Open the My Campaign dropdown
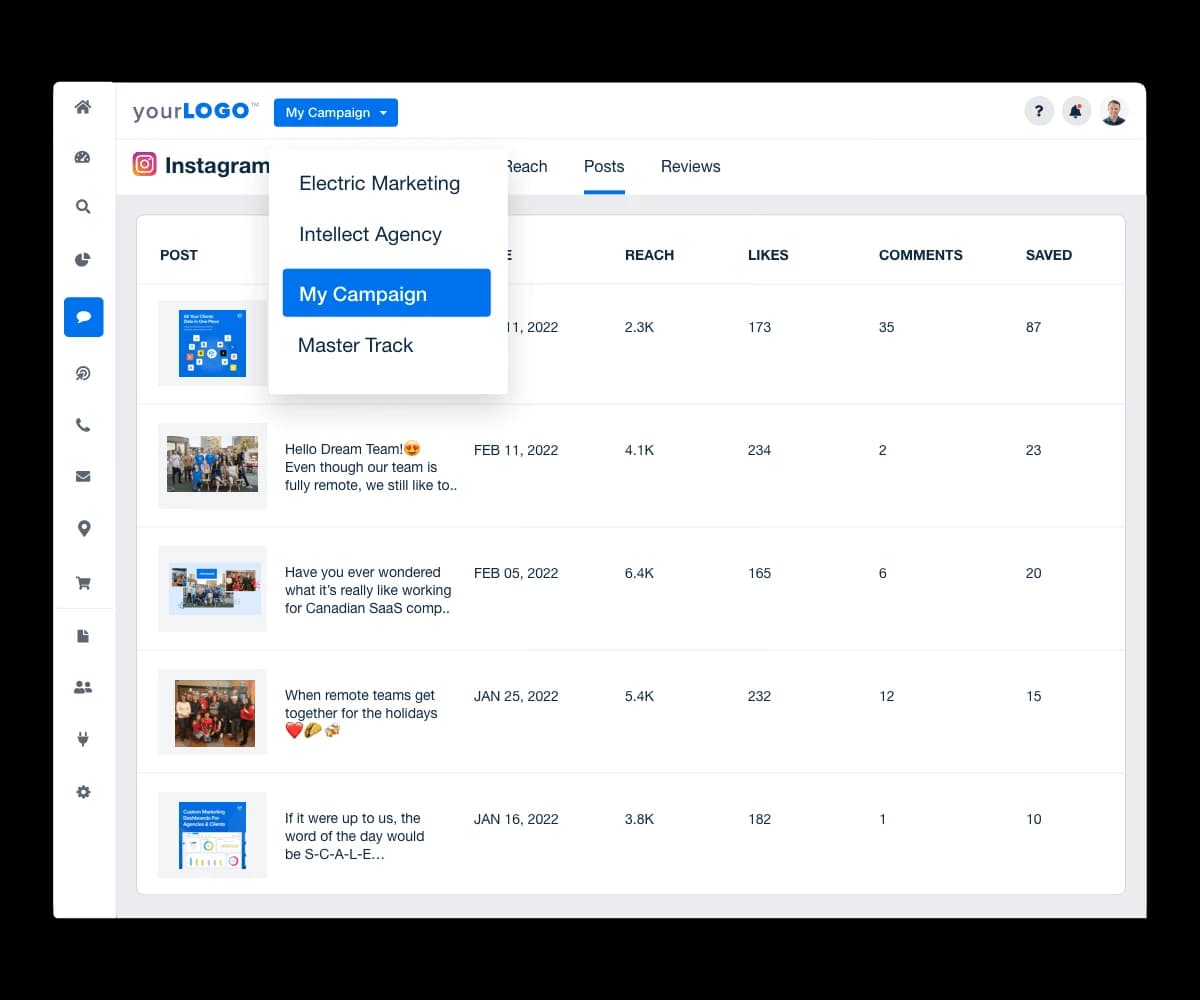This screenshot has height=1000, width=1200. click(x=335, y=112)
